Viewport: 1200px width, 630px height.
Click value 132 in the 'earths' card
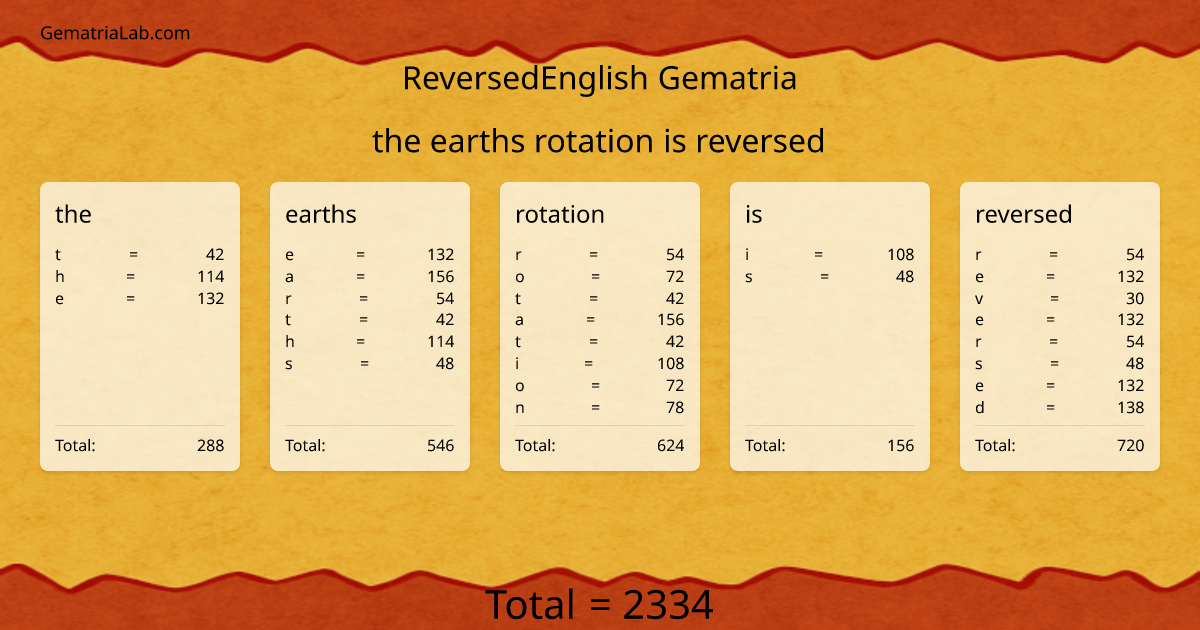pyautogui.click(x=441, y=255)
